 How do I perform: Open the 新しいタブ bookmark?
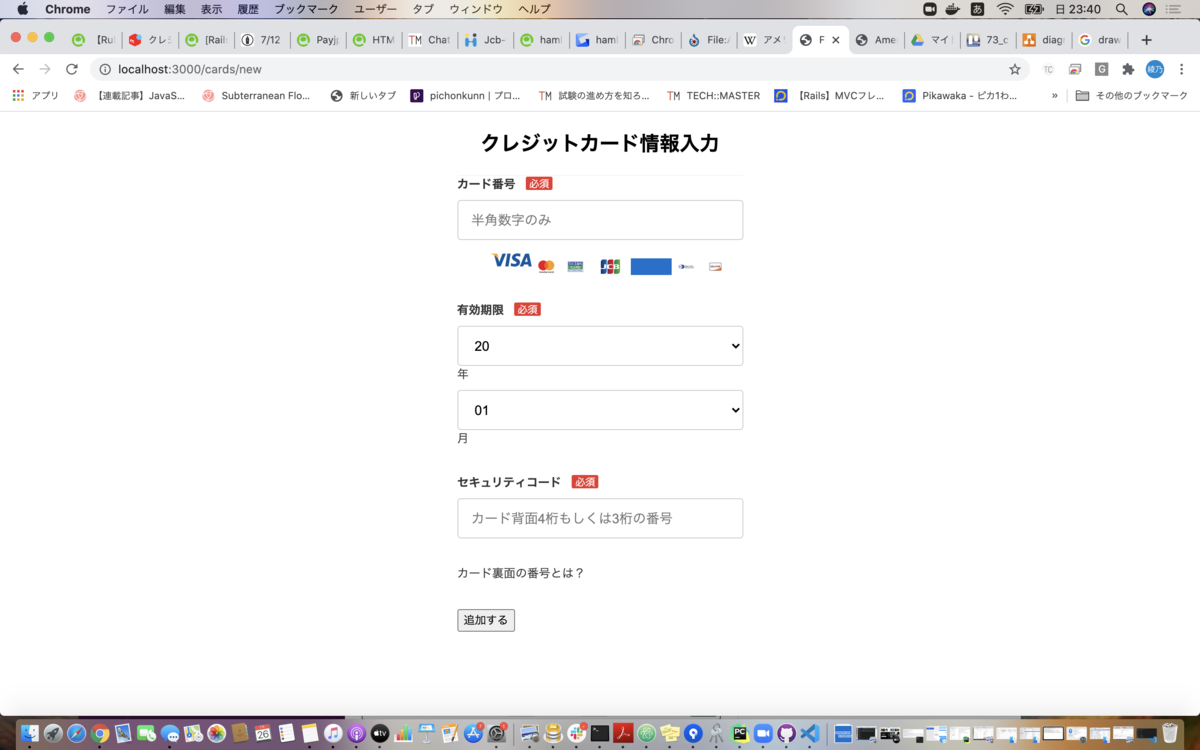pyautogui.click(x=363, y=96)
